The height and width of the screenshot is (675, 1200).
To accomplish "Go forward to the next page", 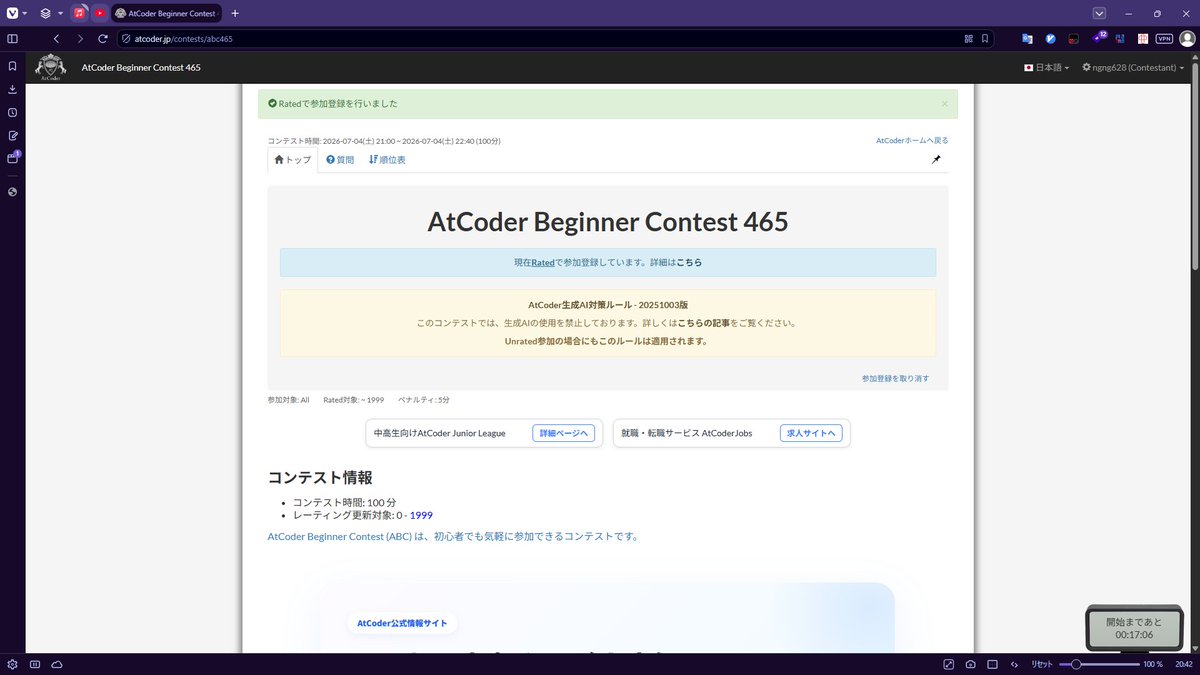I will (x=80, y=39).
